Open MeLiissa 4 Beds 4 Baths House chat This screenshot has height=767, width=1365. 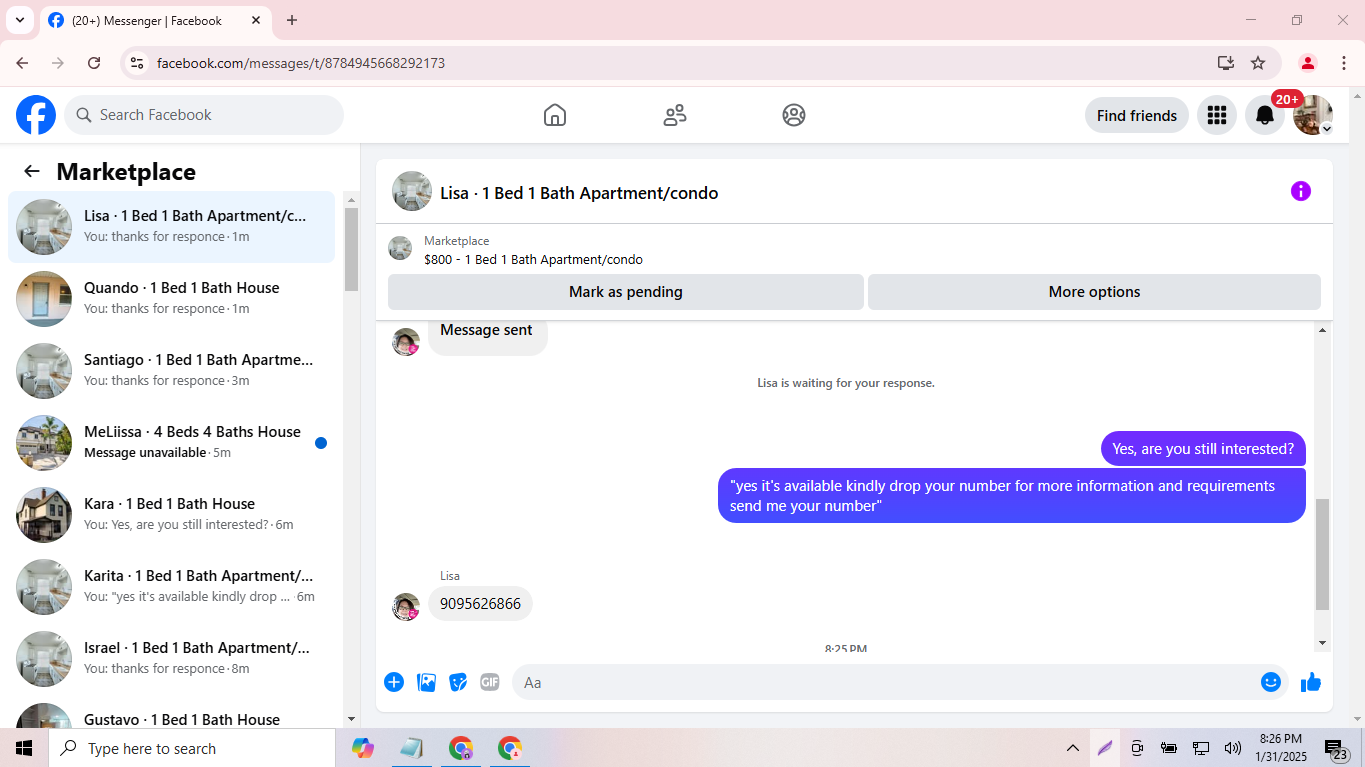click(x=172, y=443)
